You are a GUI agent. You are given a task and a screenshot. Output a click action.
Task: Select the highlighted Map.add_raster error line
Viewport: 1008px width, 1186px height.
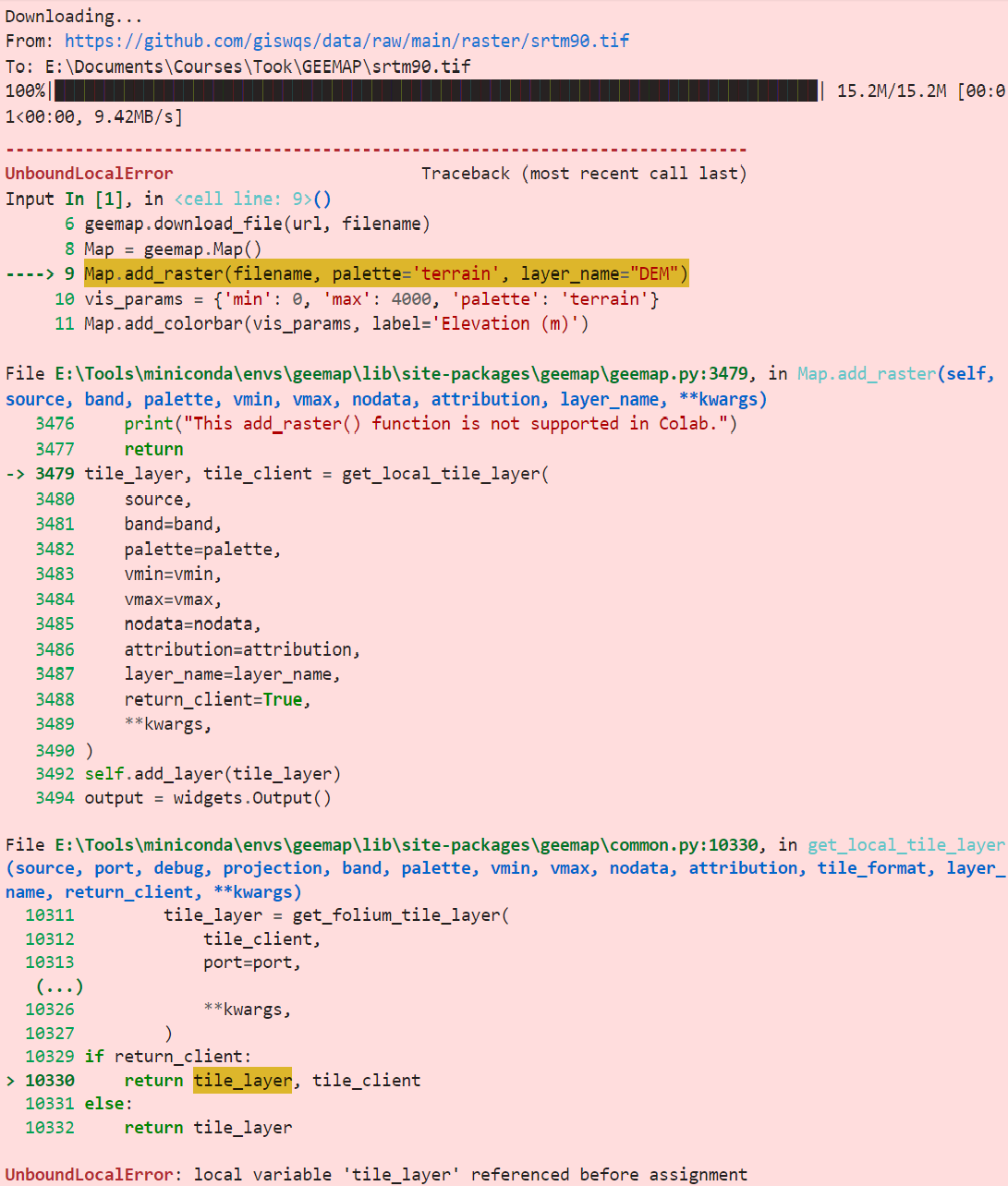point(385,273)
